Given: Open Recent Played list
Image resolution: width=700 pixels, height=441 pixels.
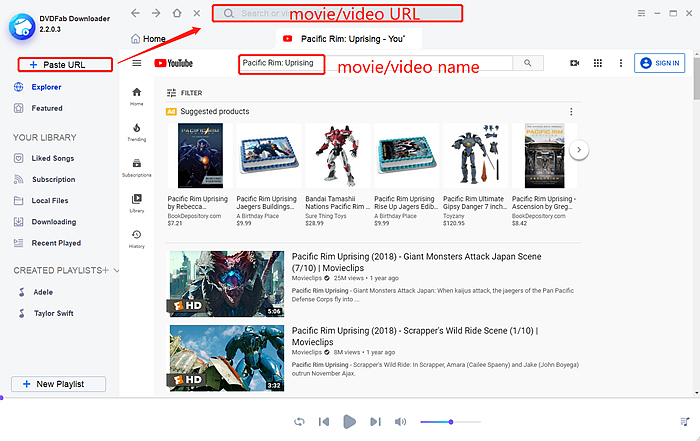Looking at the screenshot, I should click(x=48, y=243).
